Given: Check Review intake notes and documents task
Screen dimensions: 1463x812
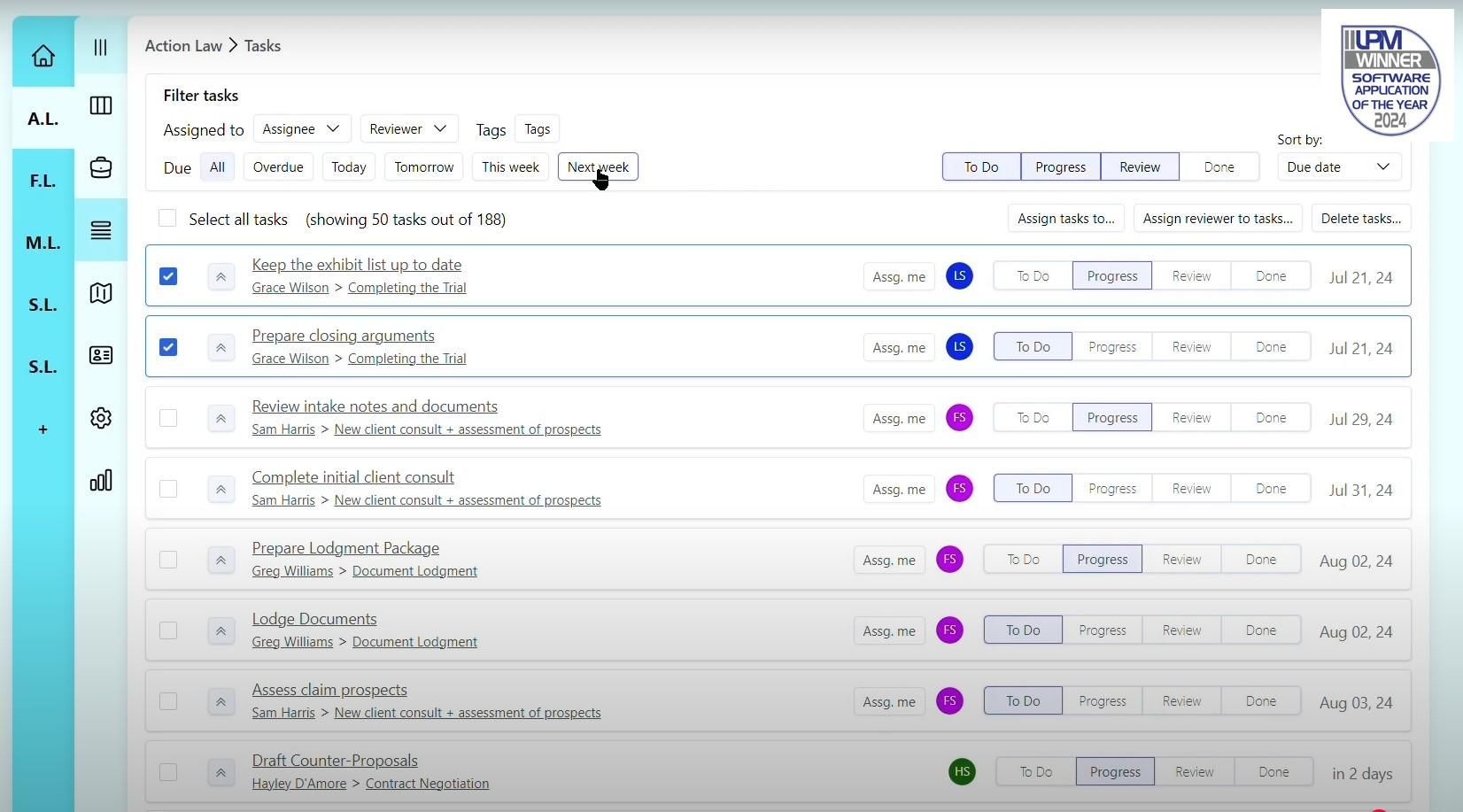Looking at the screenshot, I should (x=168, y=418).
